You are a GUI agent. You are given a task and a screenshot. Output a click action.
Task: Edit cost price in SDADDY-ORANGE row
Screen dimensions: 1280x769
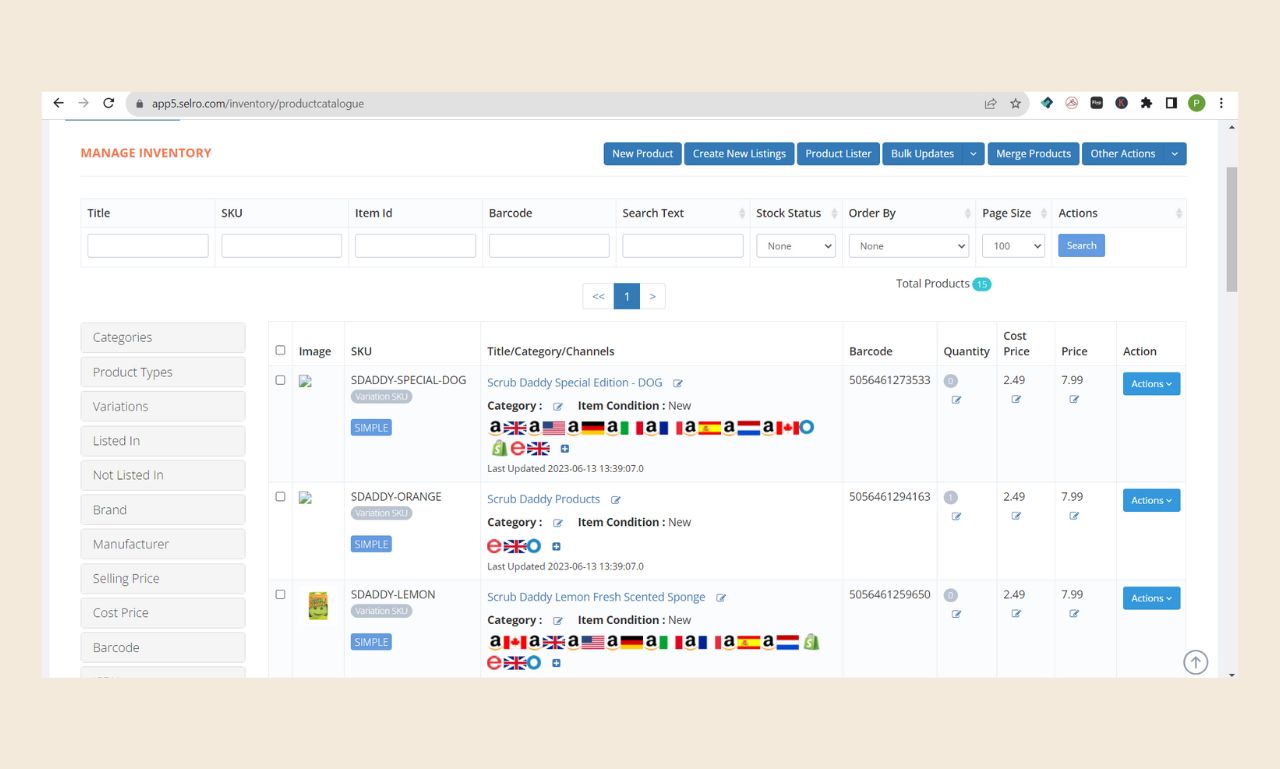click(x=1016, y=516)
